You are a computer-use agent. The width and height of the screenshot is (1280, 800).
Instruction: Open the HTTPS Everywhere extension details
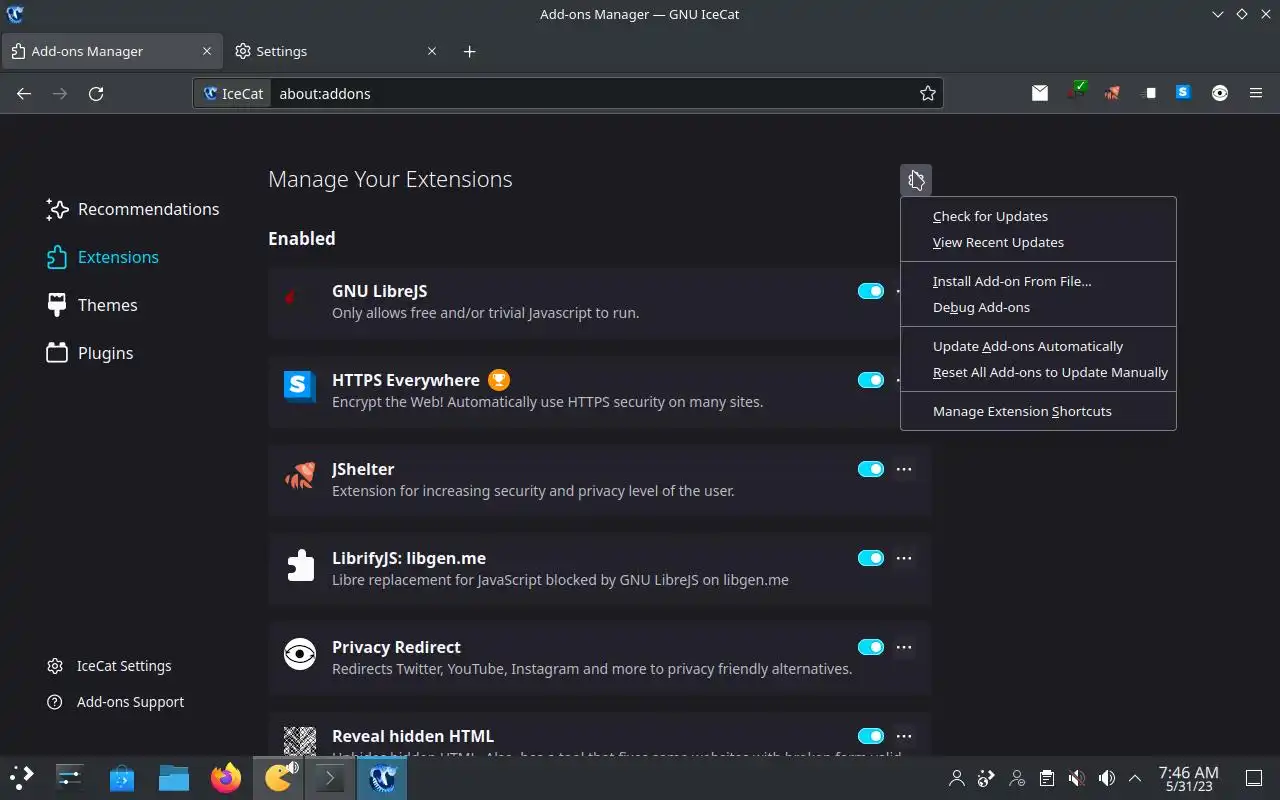click(599, 391)
